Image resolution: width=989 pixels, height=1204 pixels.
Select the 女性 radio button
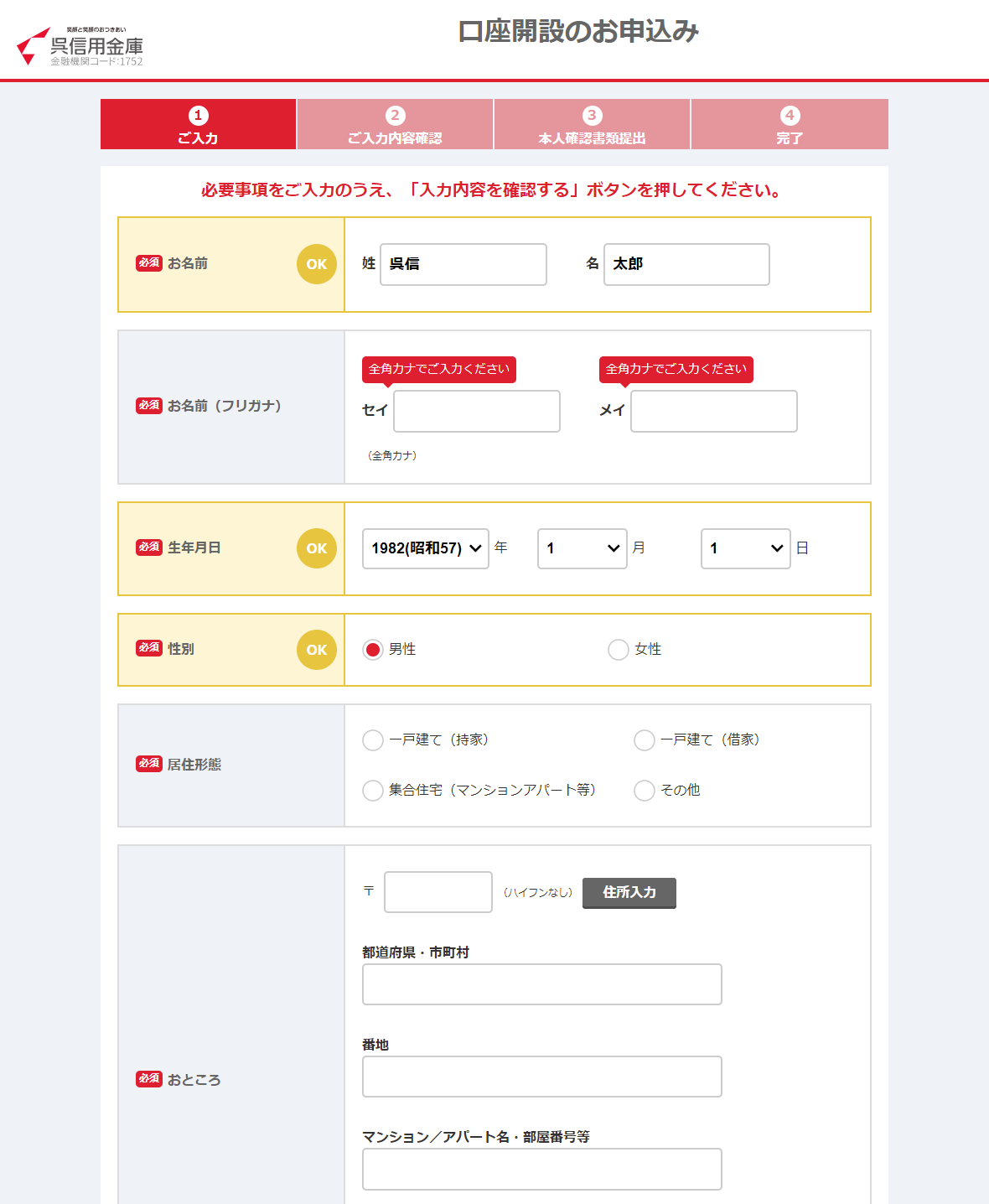coord(619,650)
